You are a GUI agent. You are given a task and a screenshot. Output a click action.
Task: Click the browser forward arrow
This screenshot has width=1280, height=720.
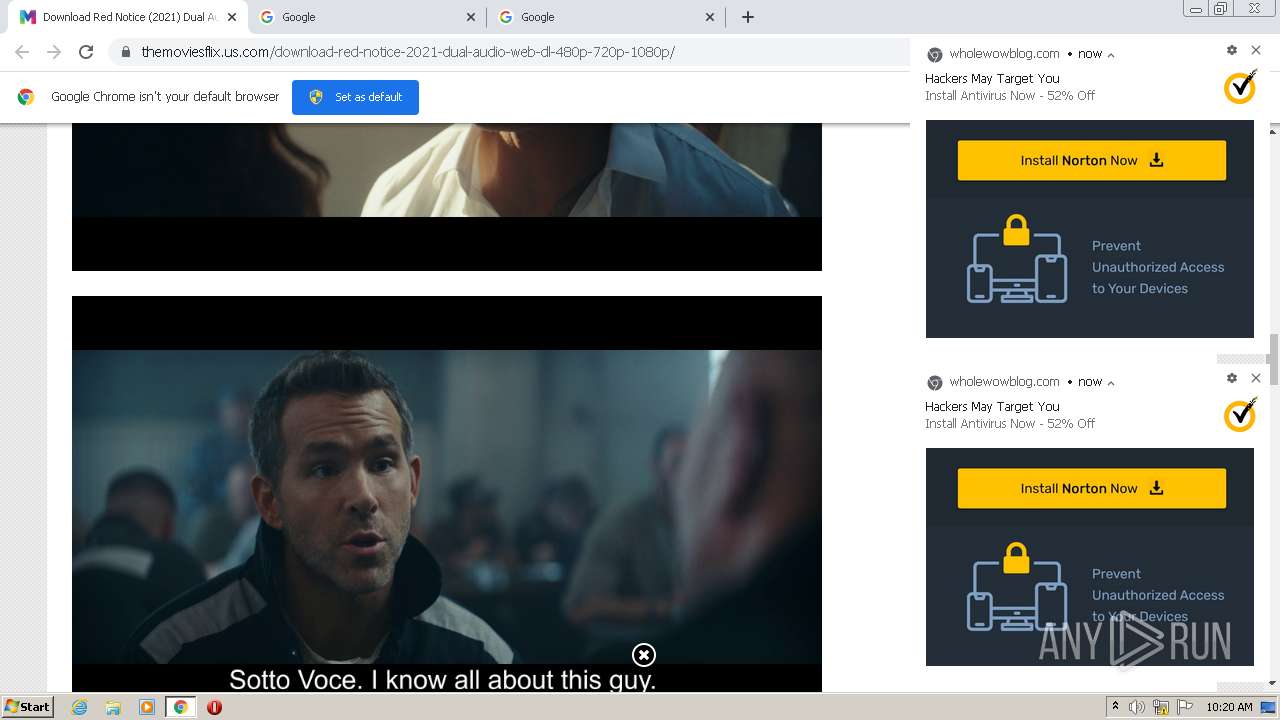(54, 52)
